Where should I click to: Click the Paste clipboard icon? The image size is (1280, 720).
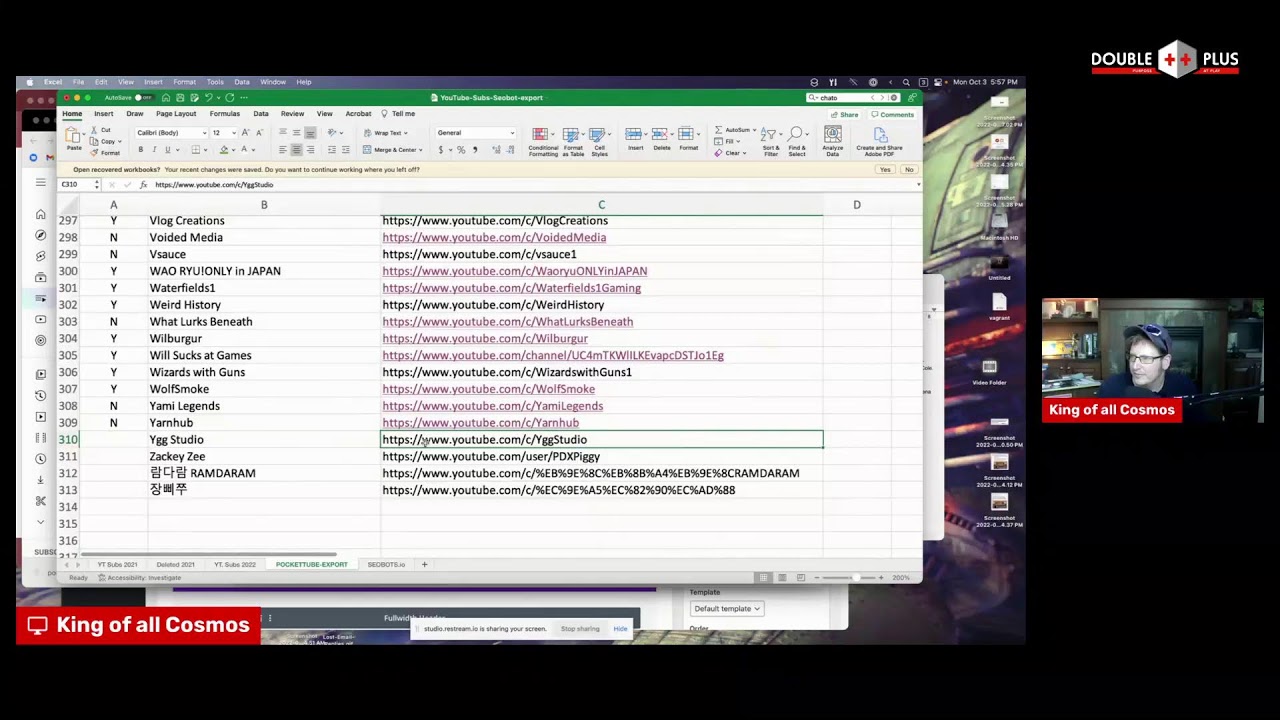(x=74, y=136)
